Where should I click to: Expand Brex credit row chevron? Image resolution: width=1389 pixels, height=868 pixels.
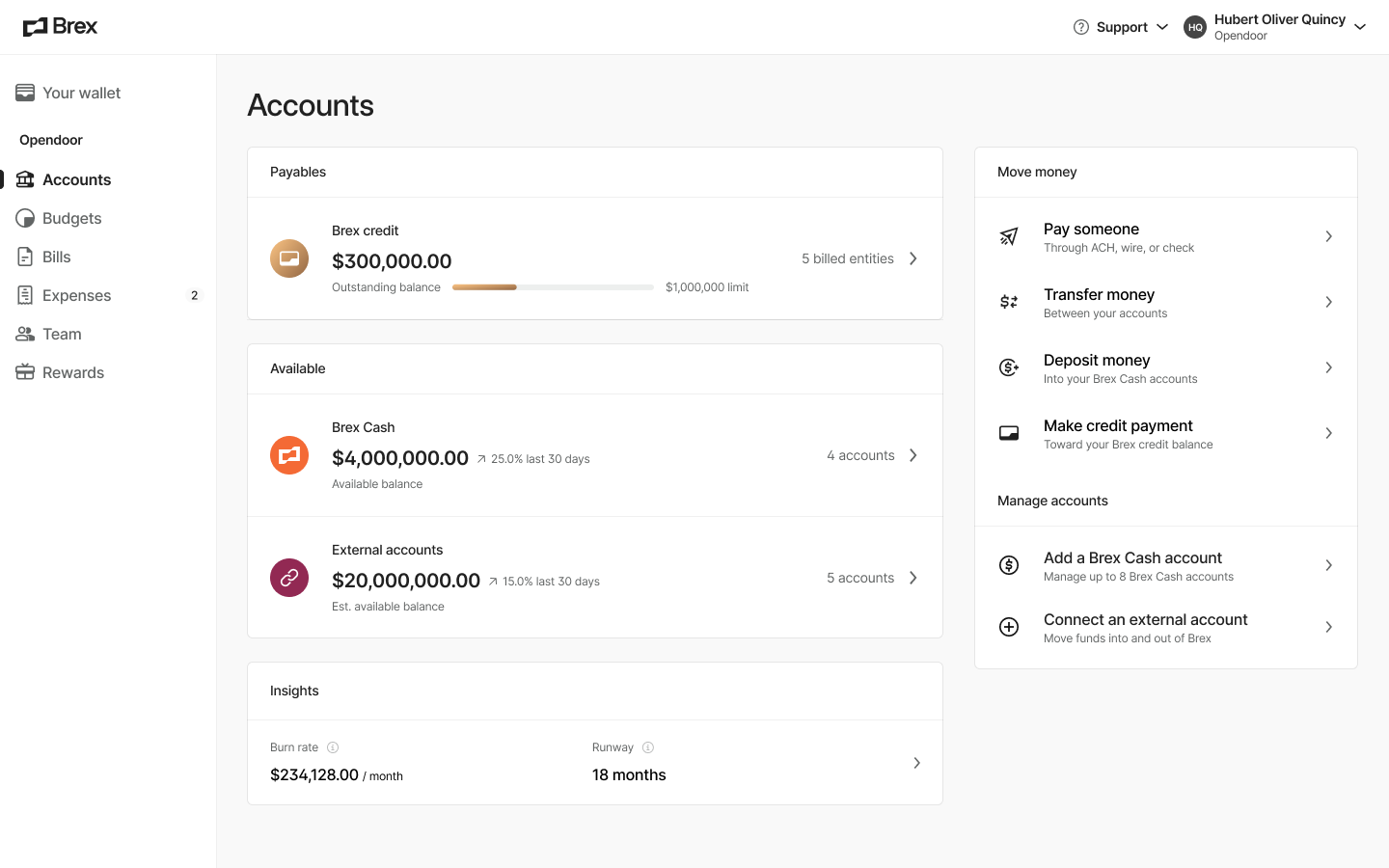913,258
